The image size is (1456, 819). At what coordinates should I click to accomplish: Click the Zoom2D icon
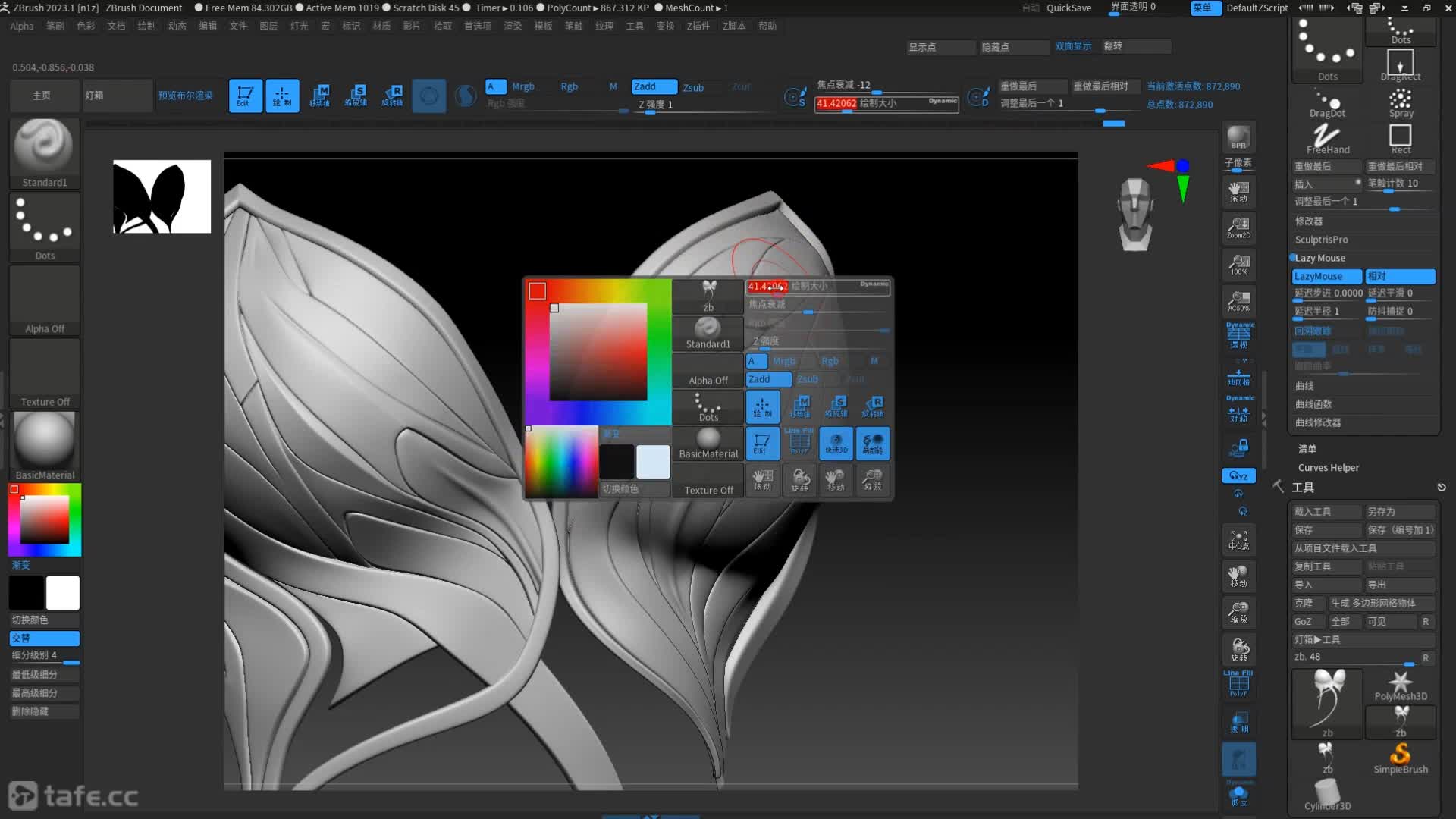click(1238, 227)
